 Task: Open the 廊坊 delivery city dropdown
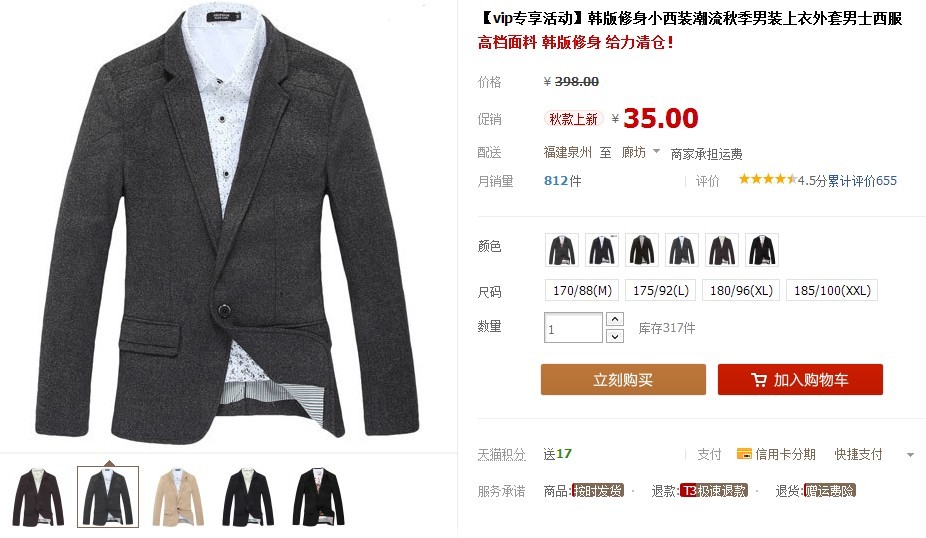click(641, 152)
